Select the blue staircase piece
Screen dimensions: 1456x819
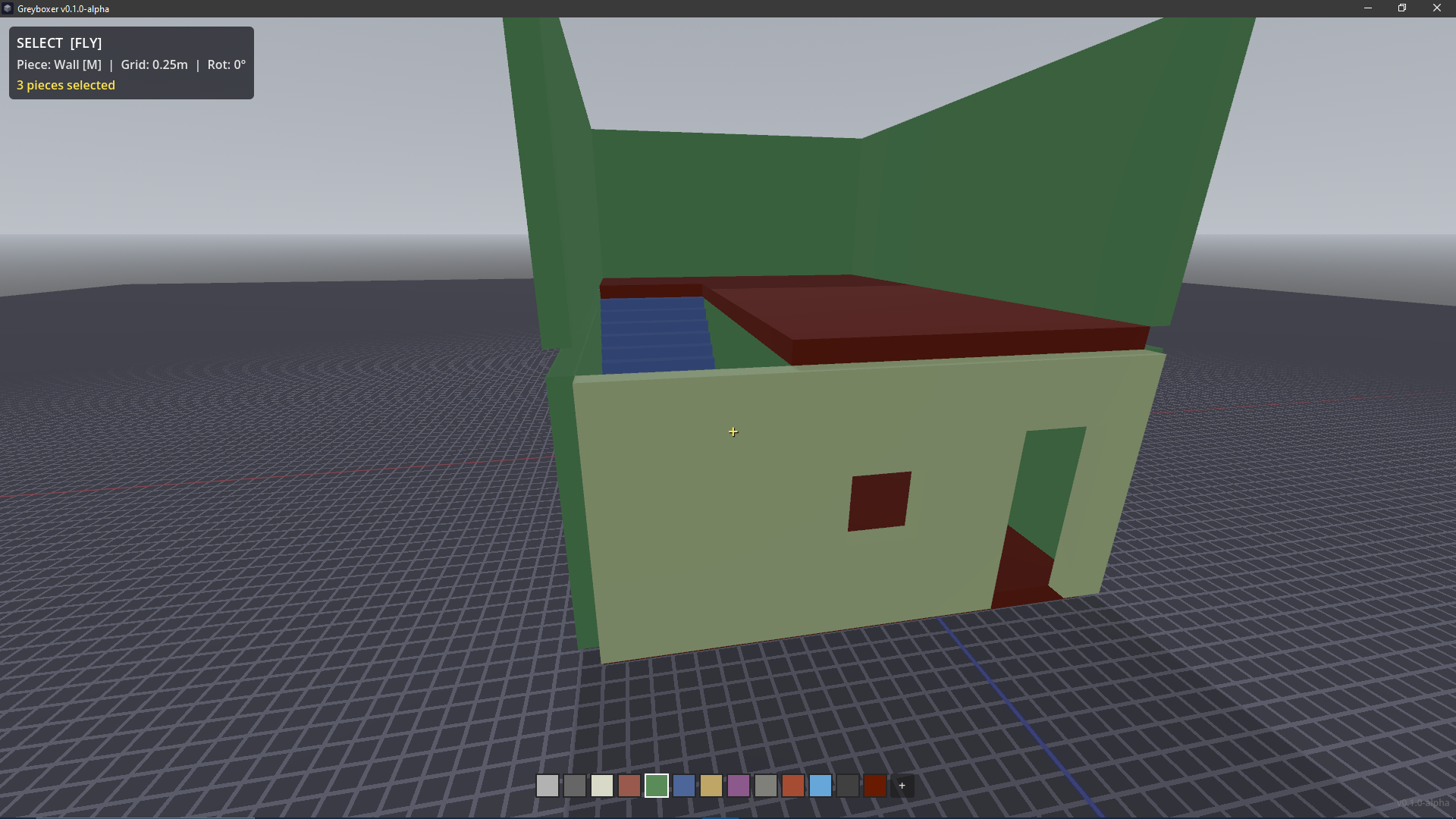click(656, 335)
